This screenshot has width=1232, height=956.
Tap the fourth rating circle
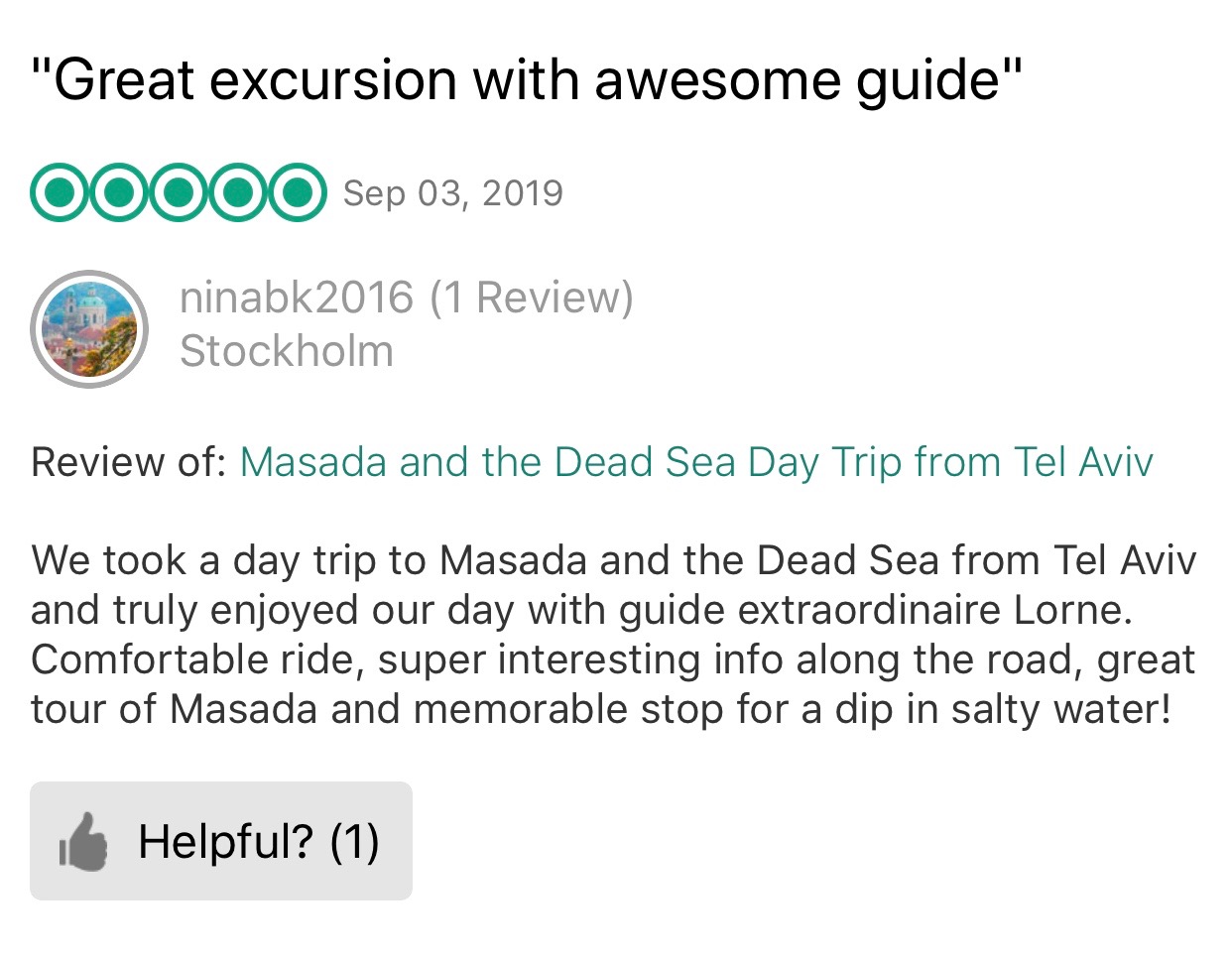coord(237,192)
